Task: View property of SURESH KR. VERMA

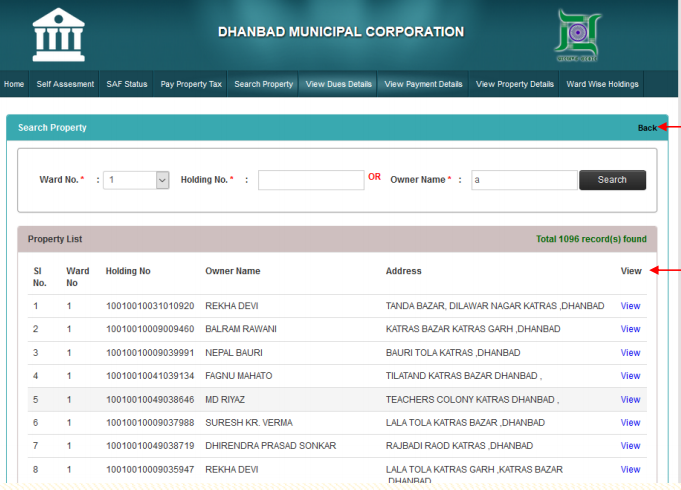Action: click(x=630, y=423)
